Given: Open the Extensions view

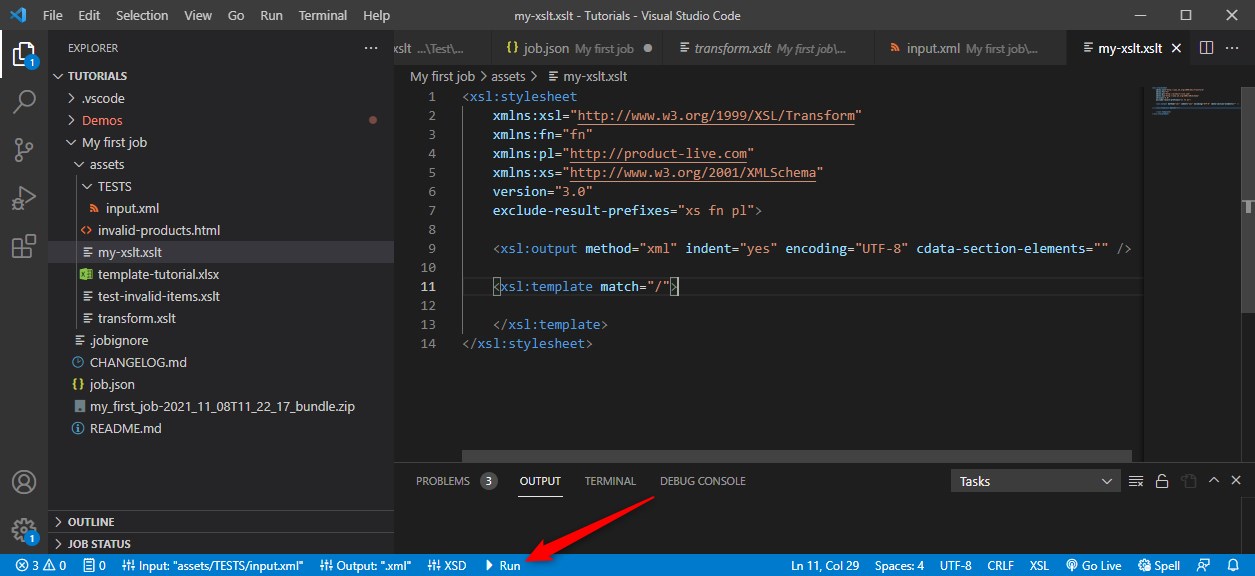Looking at the screenshot, I should [x=24, y=246].
